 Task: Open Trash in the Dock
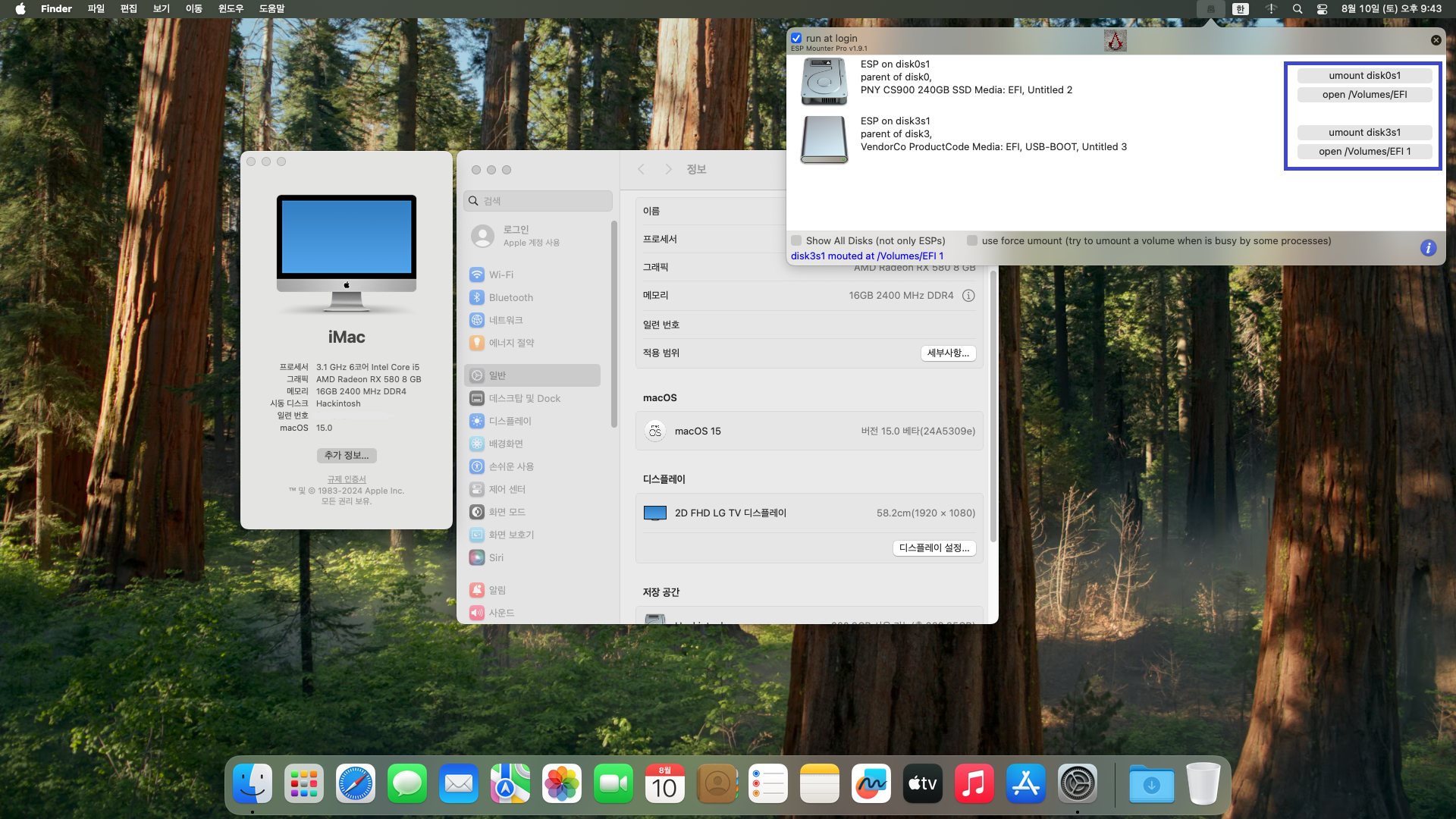(1203, 783)
